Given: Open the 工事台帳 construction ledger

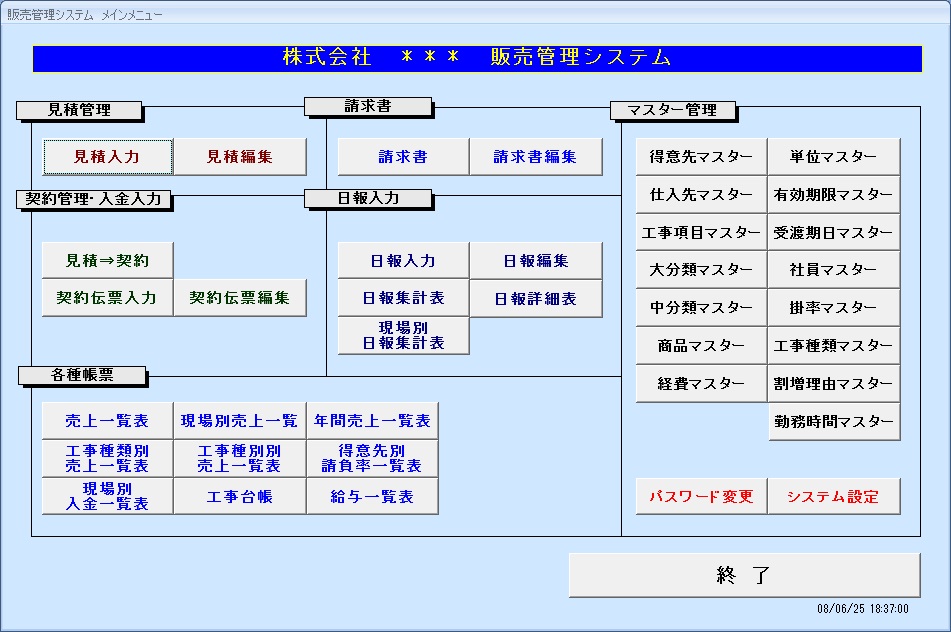Looking at the screenshot, I should click(x=240, y=497).
